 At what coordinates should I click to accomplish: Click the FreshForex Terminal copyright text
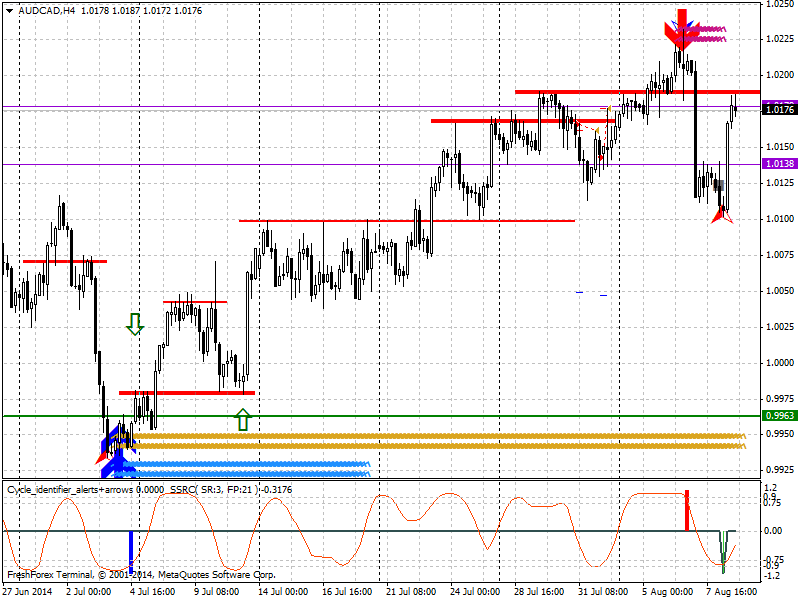pyautogui.click(x=141, y=575)
